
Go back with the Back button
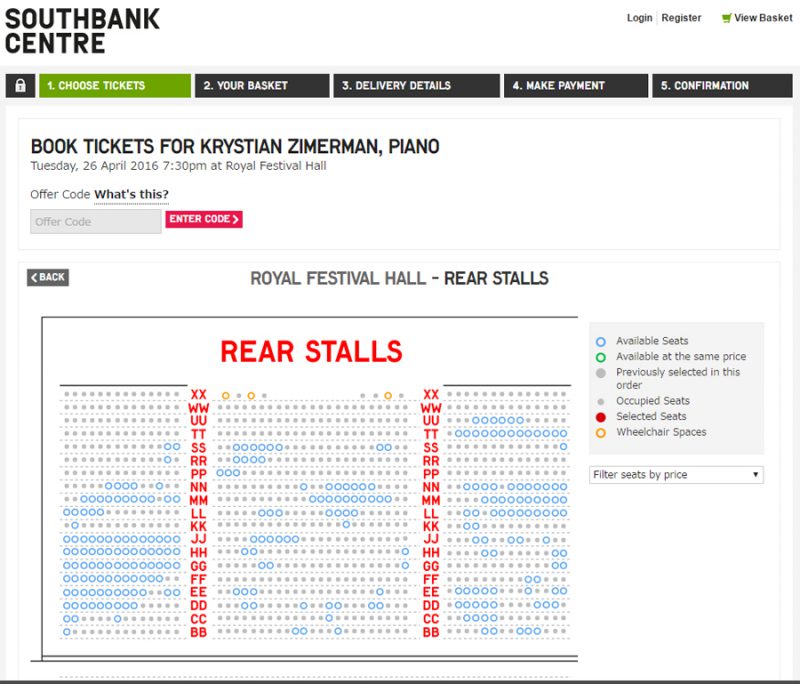click(x=48, y=277)
